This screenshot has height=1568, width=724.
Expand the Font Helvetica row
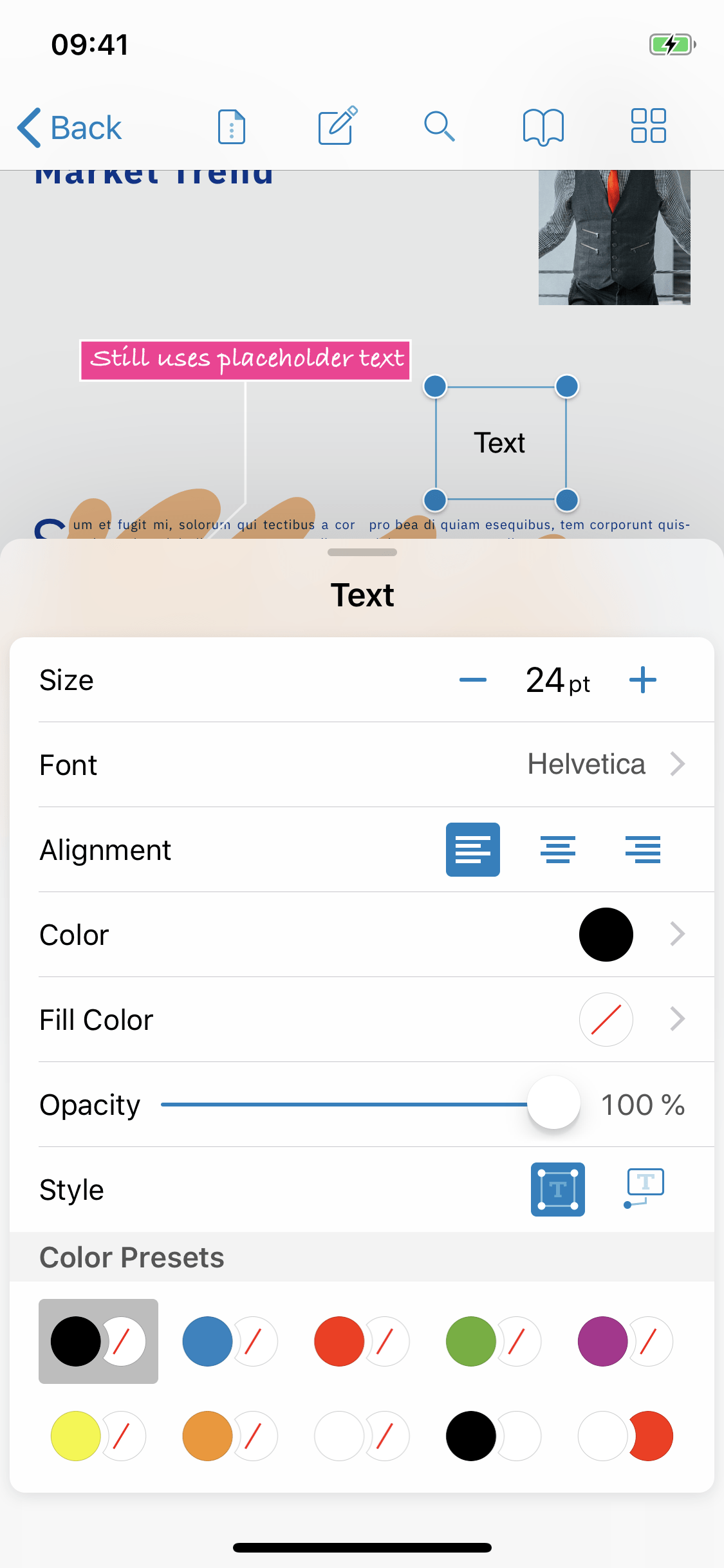pos(605,765)
